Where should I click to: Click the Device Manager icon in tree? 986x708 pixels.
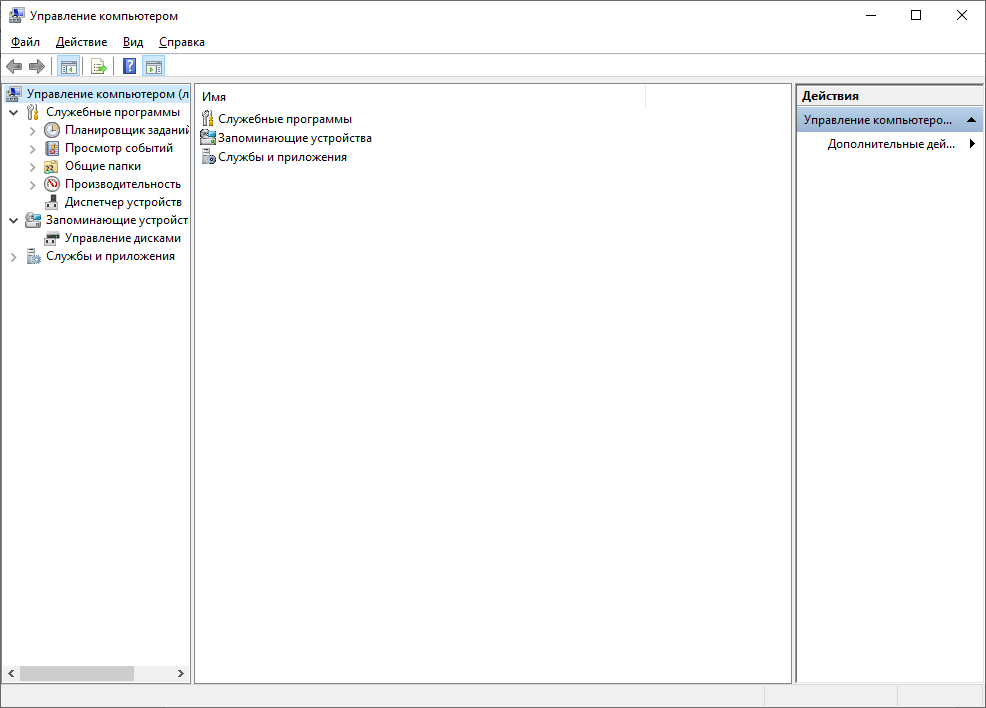[52, 202]
